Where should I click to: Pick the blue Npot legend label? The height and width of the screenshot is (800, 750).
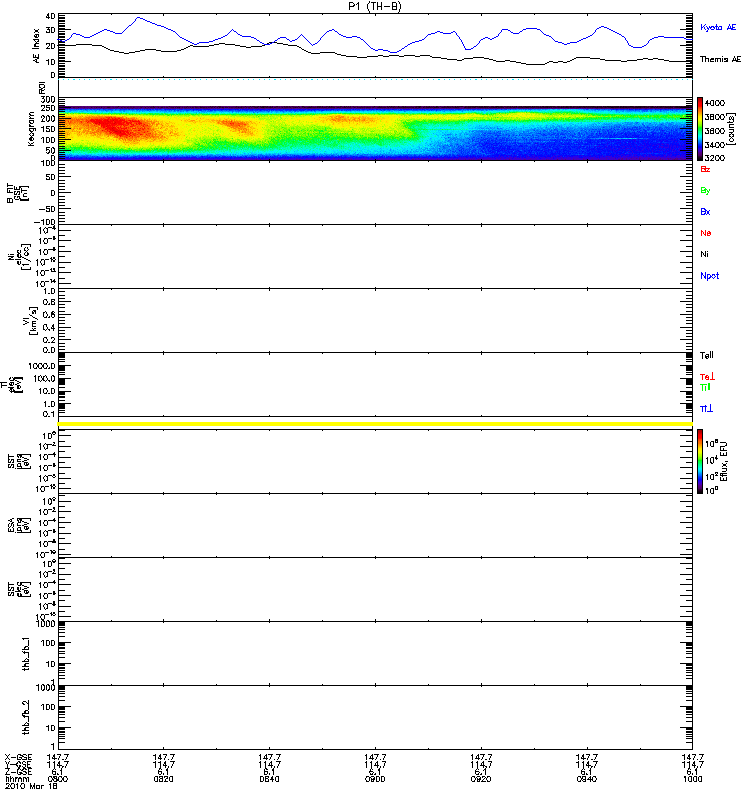pyautogui.click(x=709, y=276)
